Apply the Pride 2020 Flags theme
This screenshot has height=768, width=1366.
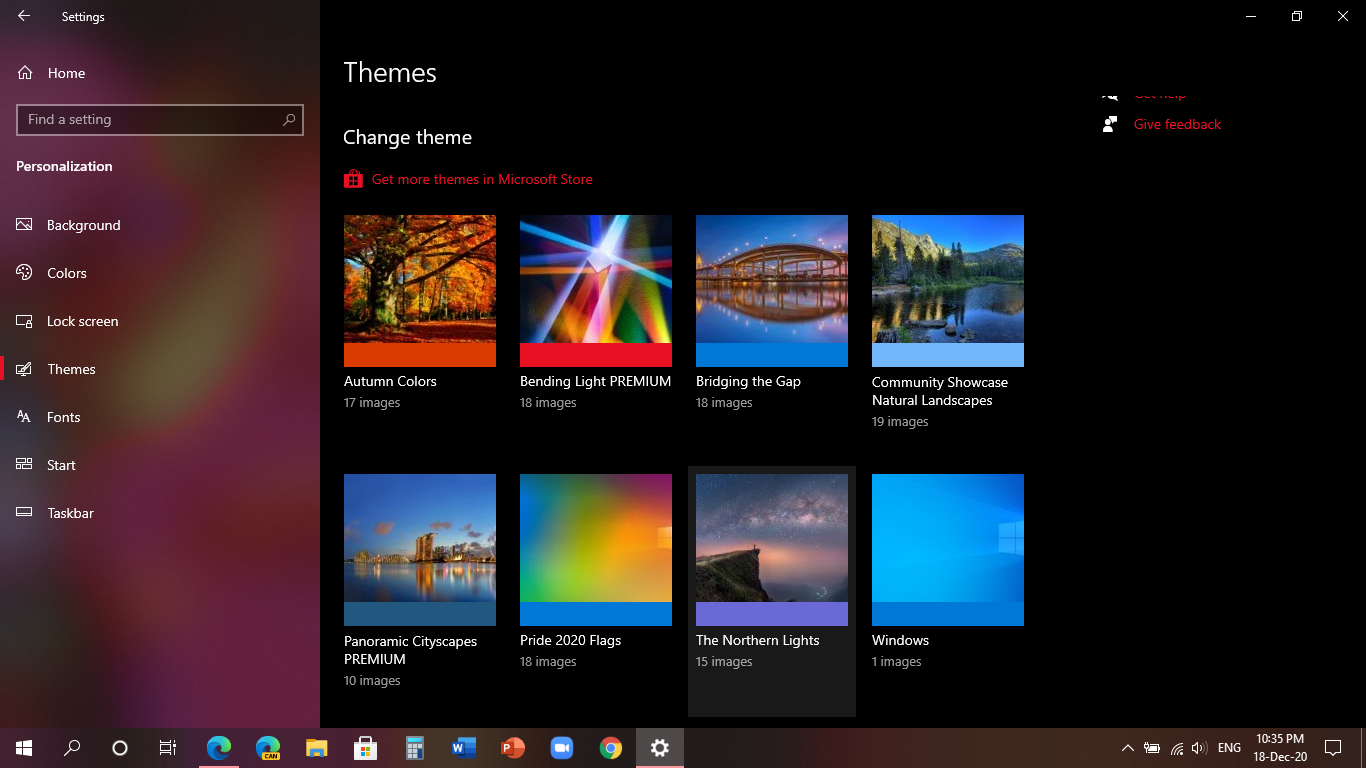[x=596, y=550]
